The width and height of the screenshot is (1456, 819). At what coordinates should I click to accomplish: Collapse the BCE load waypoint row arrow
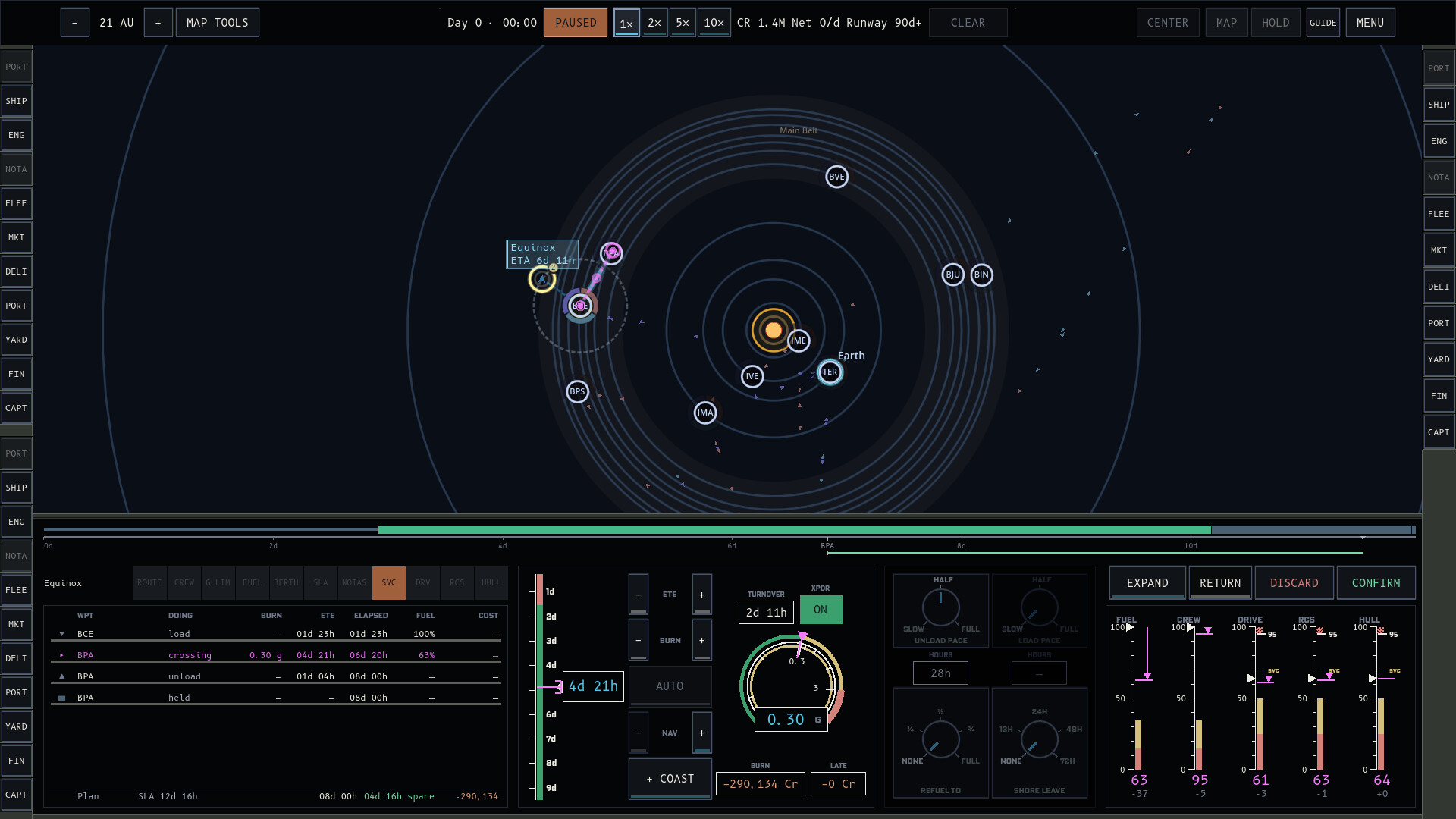[x=62, y=634]
